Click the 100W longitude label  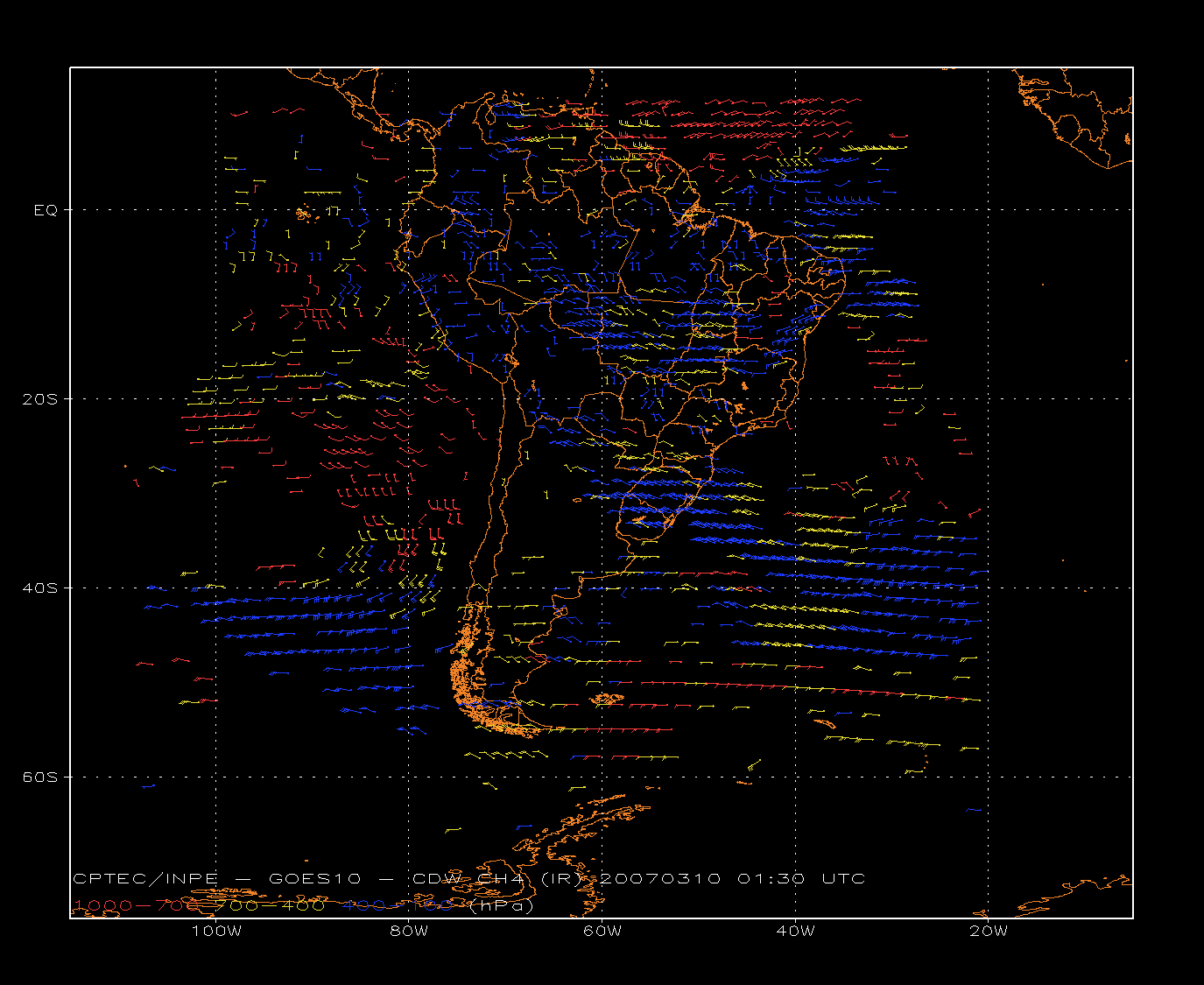(216, 932)
